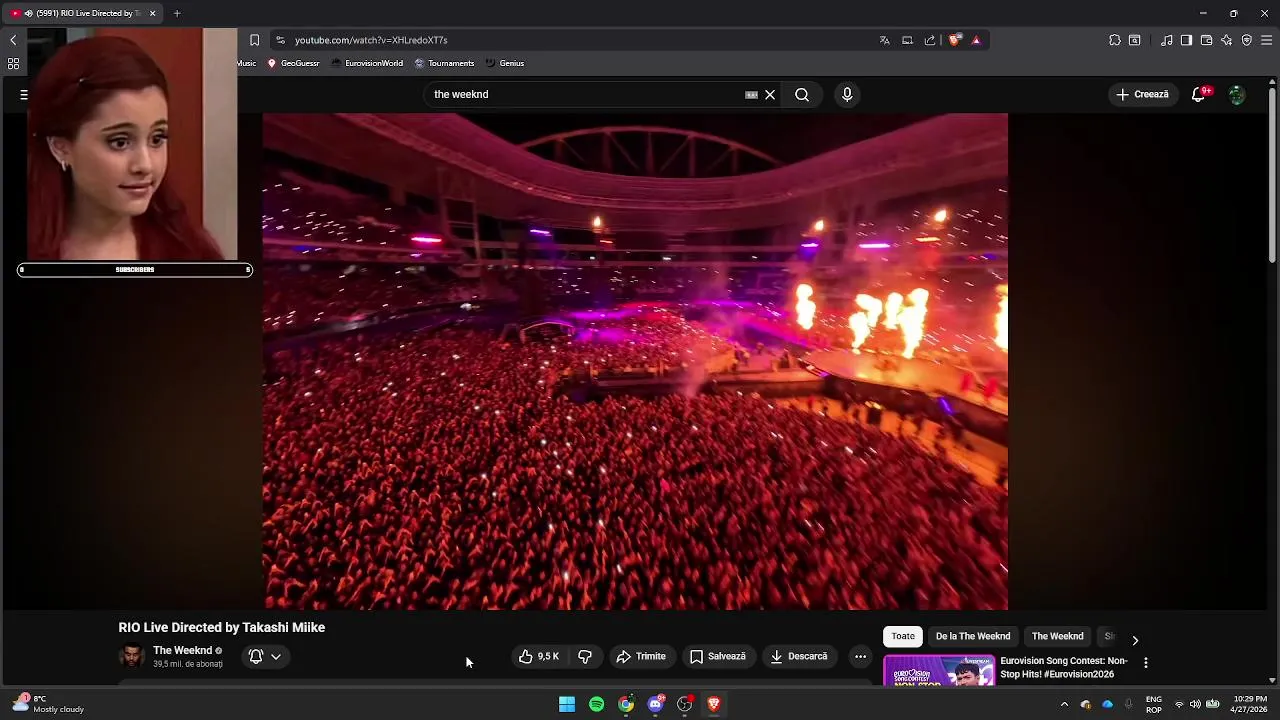Image resolution: width=1280 pixels, height=720 pixels.
Task: Open Brave Shields lion icon
Action: coord(955,40)
